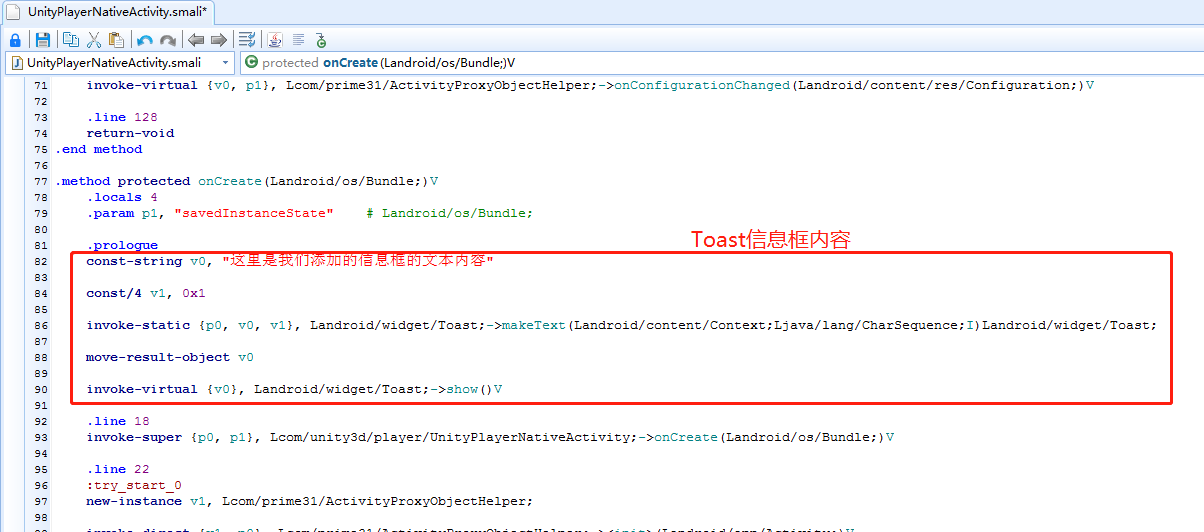This screenshot has height=532, width=1204.
Task: Click line number 82 in the gutter
Action: [40, 261]
